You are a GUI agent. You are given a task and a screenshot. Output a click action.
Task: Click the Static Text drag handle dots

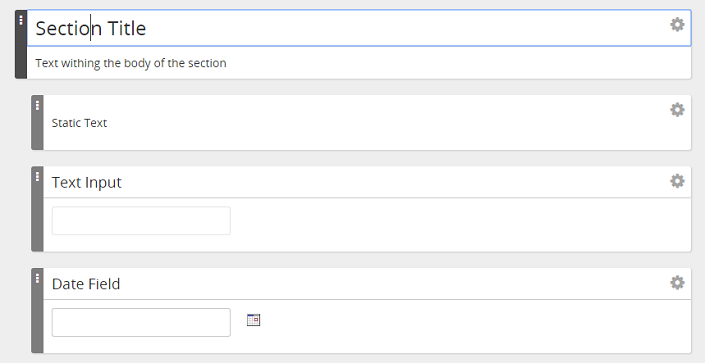(37, 105)
